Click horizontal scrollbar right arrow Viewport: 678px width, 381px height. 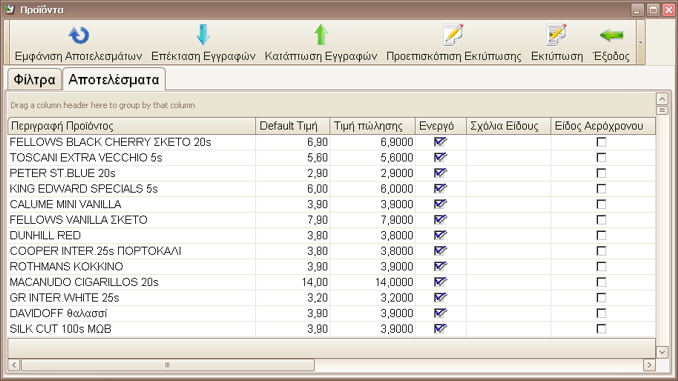pos(649,365)
